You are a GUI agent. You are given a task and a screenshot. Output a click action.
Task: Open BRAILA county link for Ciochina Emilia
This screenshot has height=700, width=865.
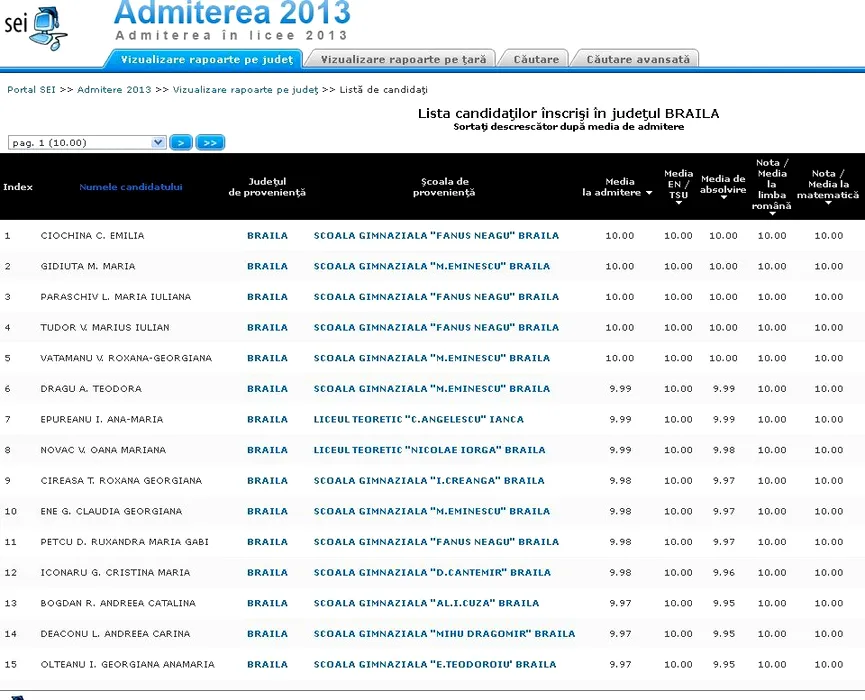pos(267,236)
